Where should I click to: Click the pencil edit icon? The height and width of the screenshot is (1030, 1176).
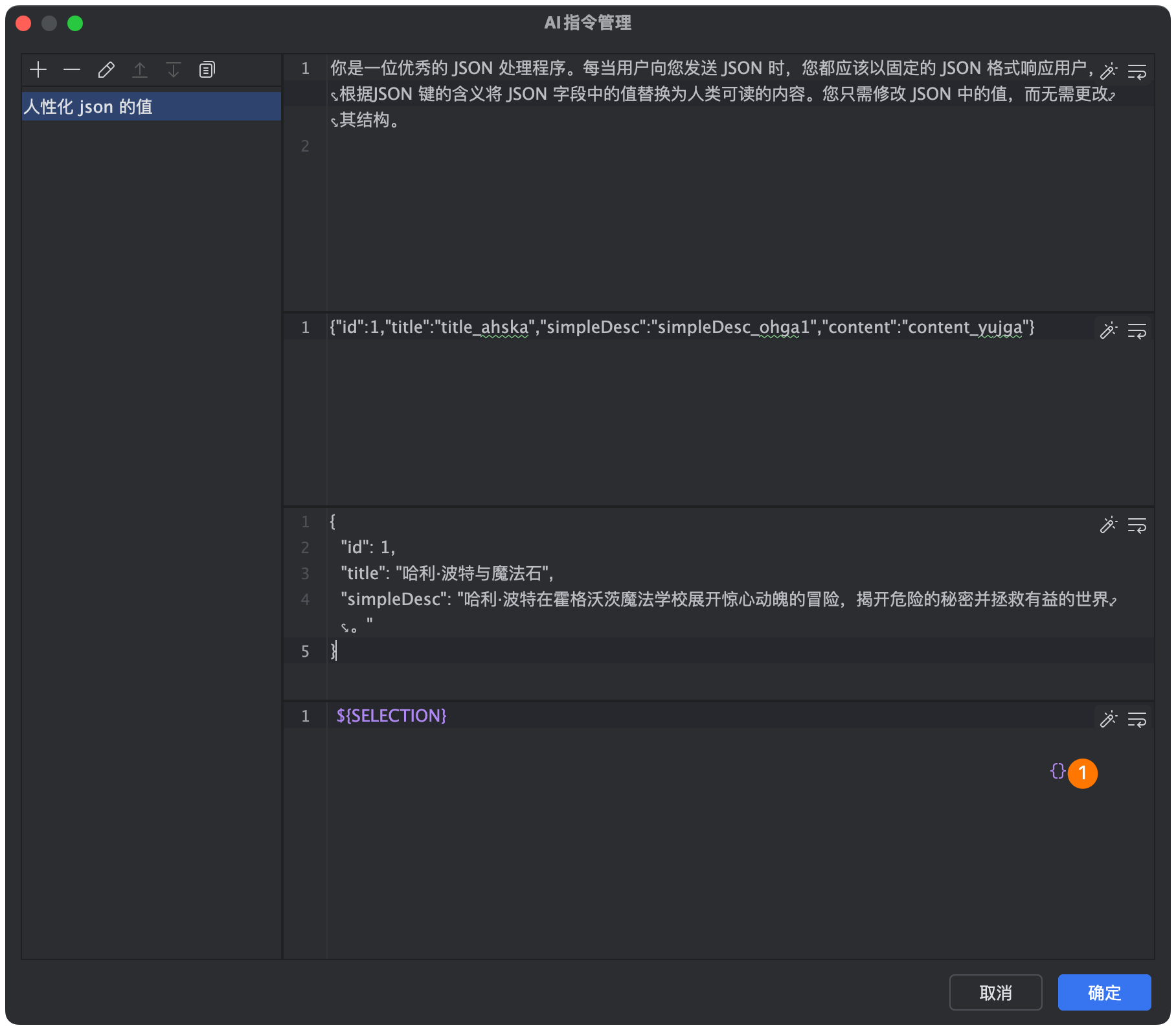pos(106,70)
